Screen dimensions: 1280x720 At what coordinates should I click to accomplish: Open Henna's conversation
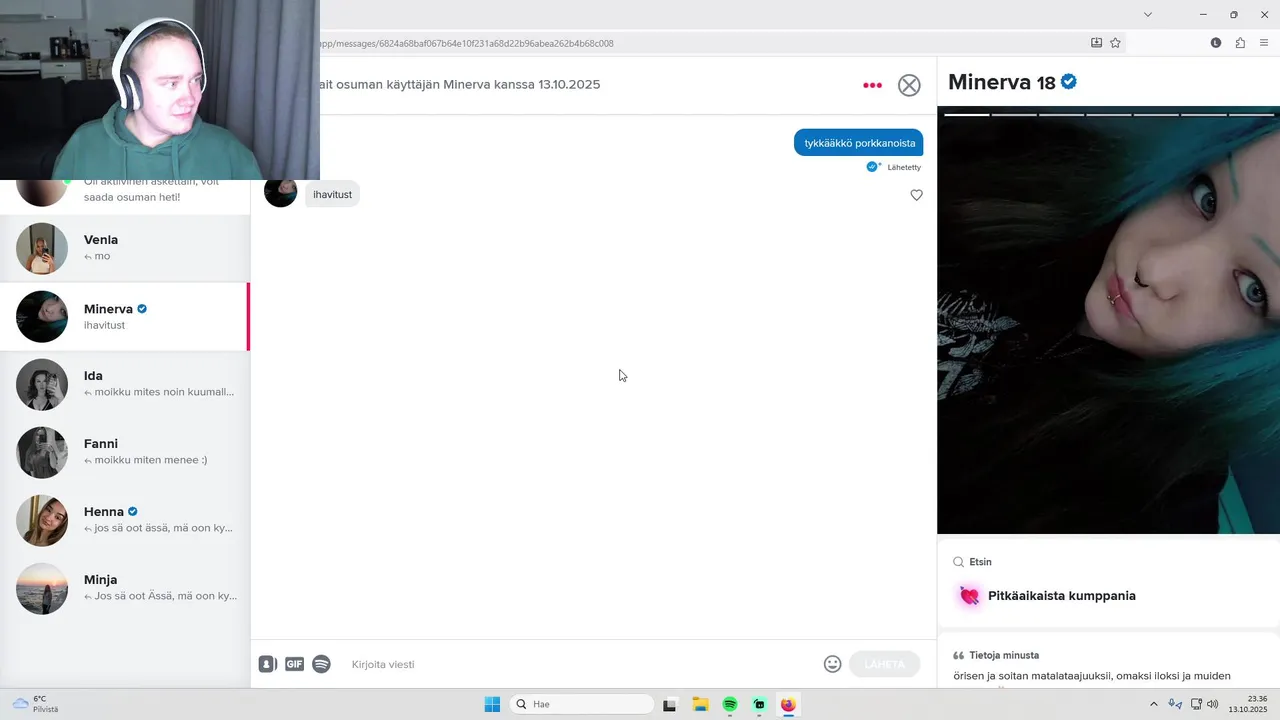(125, 520)
